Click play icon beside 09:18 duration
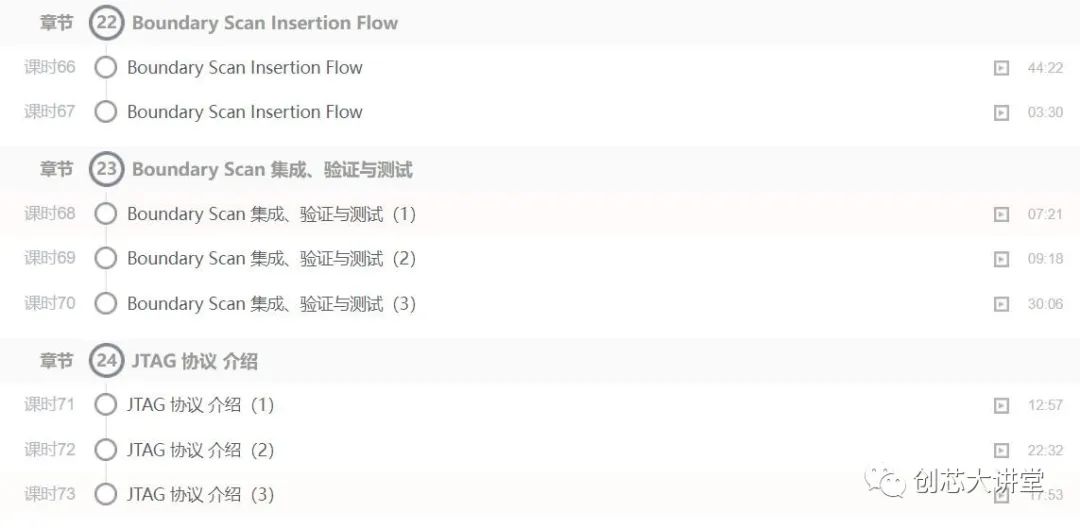Image resolution: width=1080 pixels, height=529 pixels. [x=1001, y=259]
